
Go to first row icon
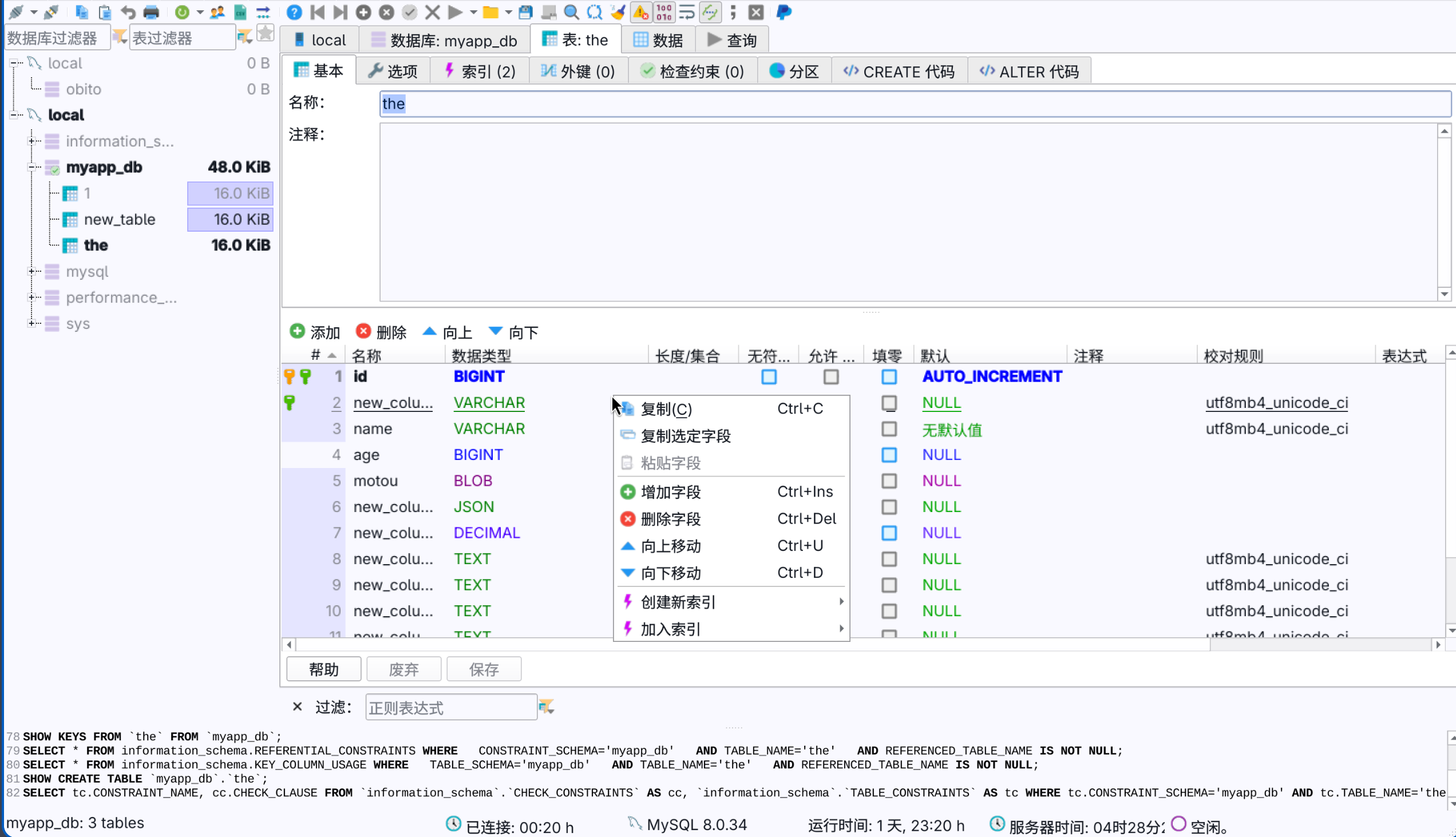point(317,12)
